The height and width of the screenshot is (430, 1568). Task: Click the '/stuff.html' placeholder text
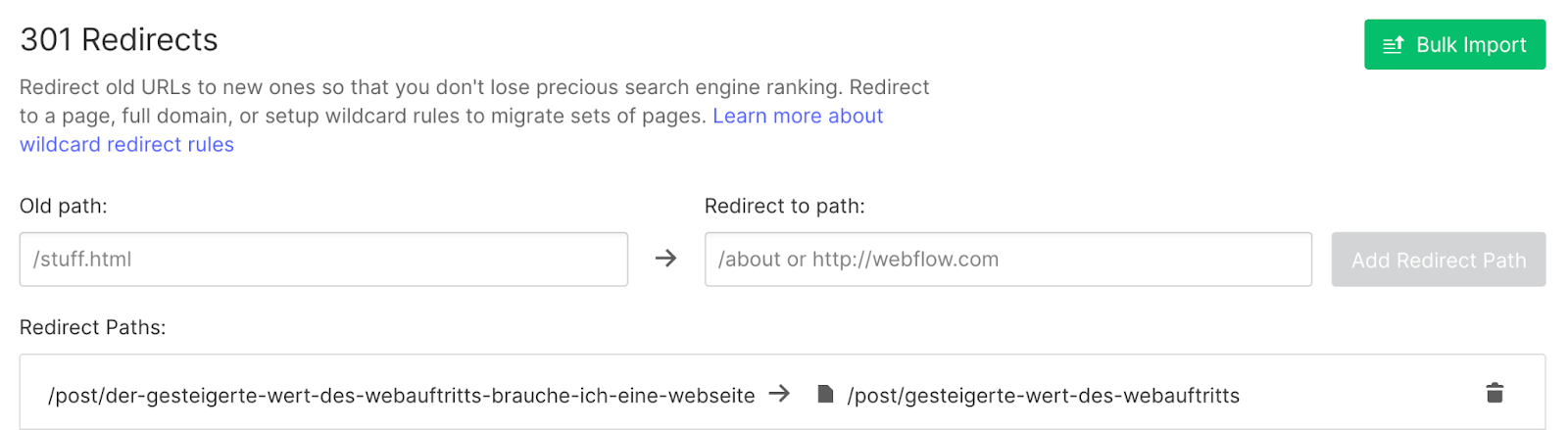click(x=82, y=260)
